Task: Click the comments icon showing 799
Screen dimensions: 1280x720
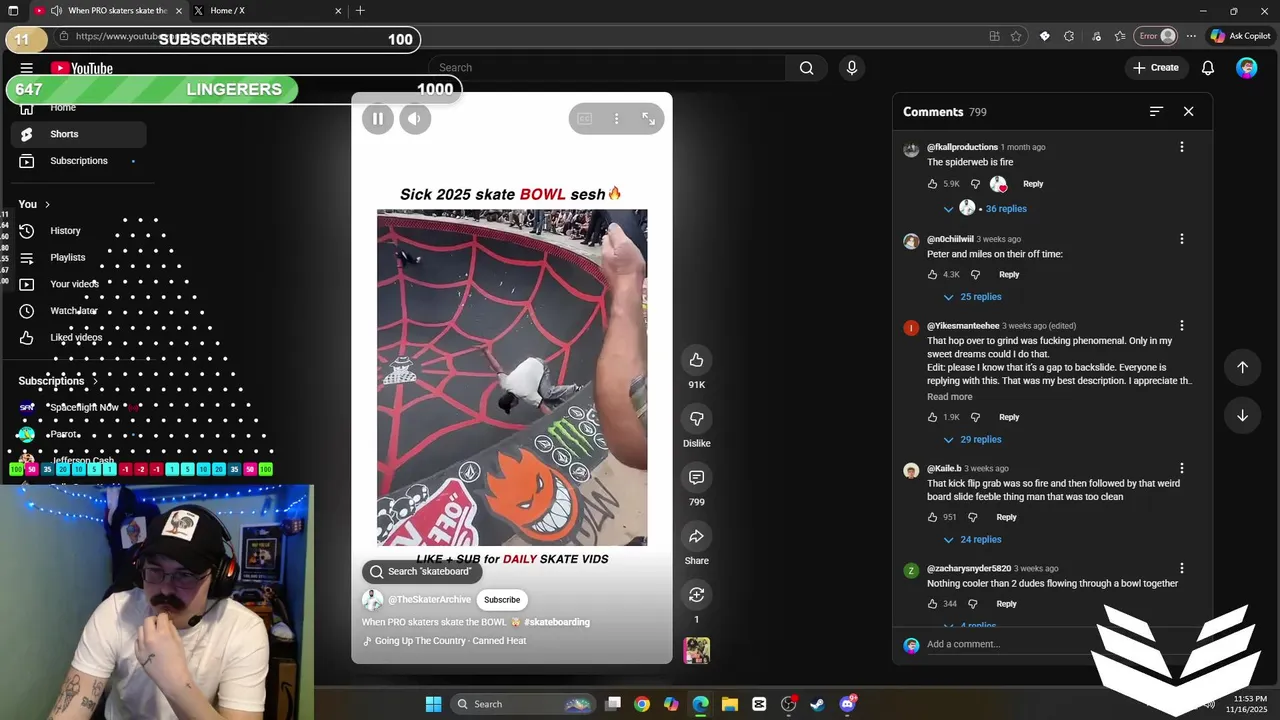Action: 696,477
